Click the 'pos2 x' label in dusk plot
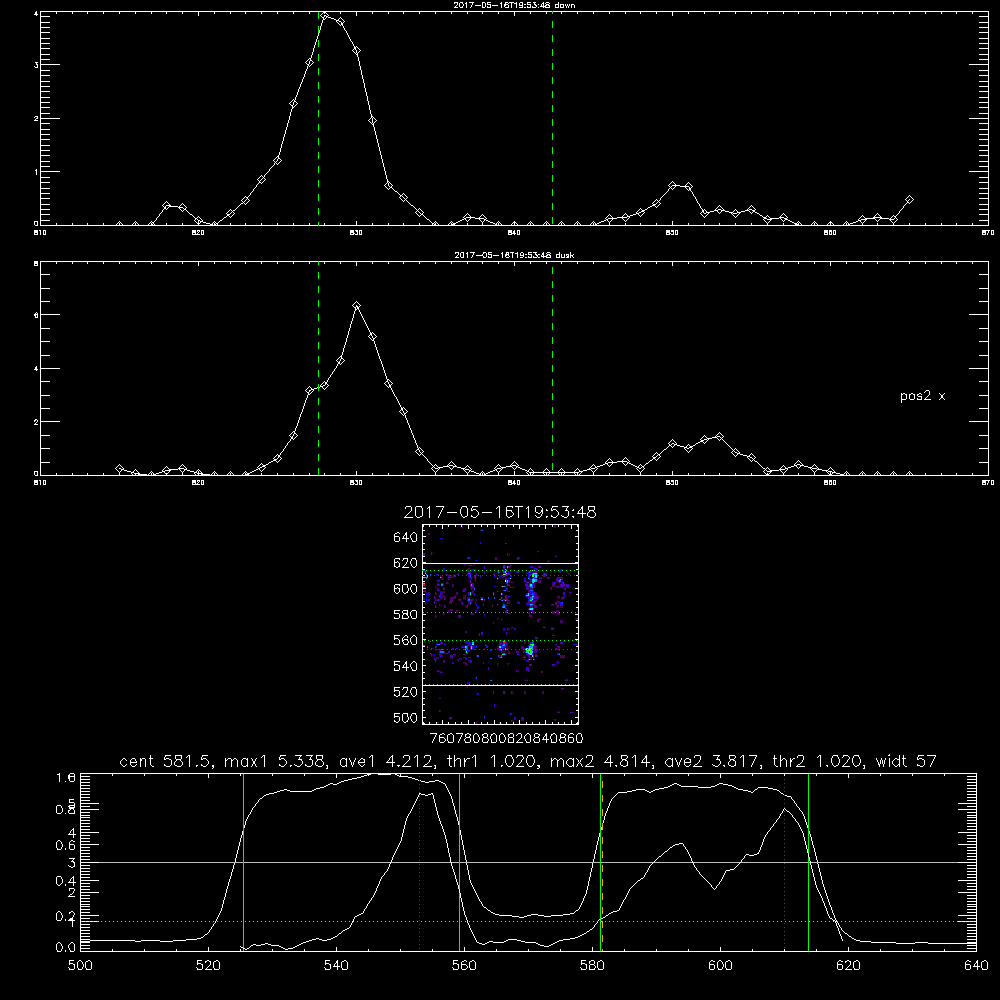Image resolution: width=1000 pixels, height=1000 pixels. click(922, 396)
